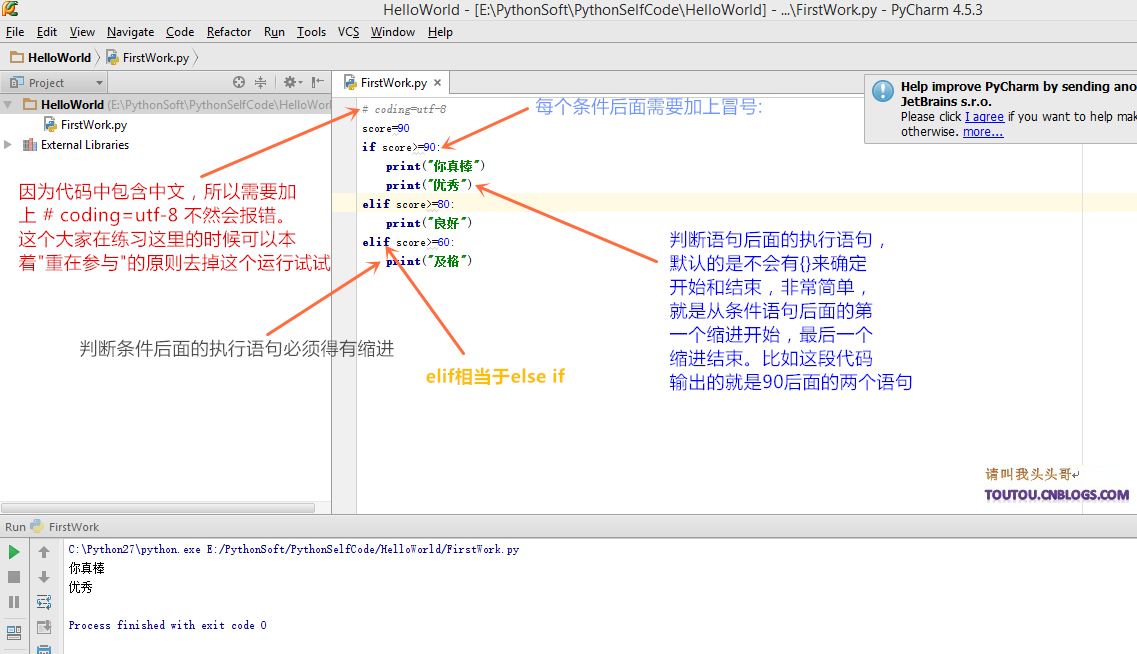The image size is (1137, 654).
Task: Click the '# coding=utf-8' comment line
Action: (404, 109)
